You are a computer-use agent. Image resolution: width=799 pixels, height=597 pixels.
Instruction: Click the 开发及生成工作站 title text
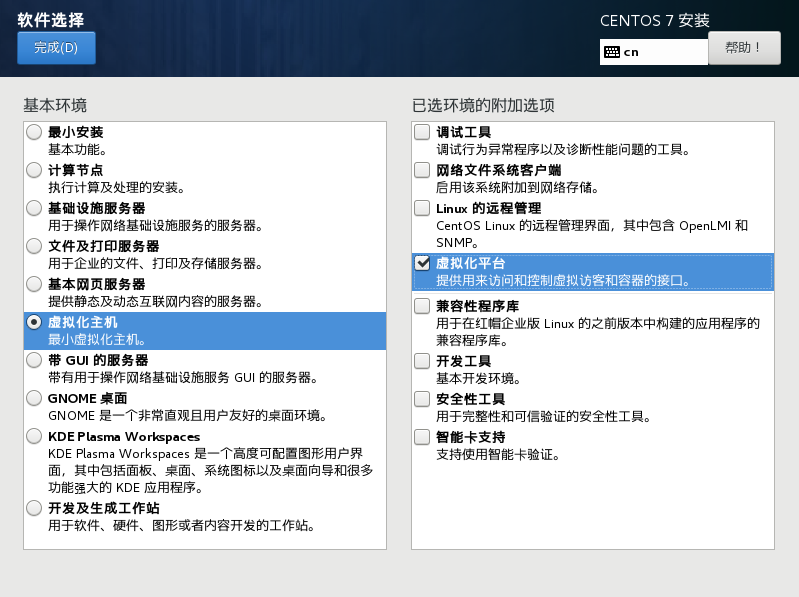coord(103,508)
